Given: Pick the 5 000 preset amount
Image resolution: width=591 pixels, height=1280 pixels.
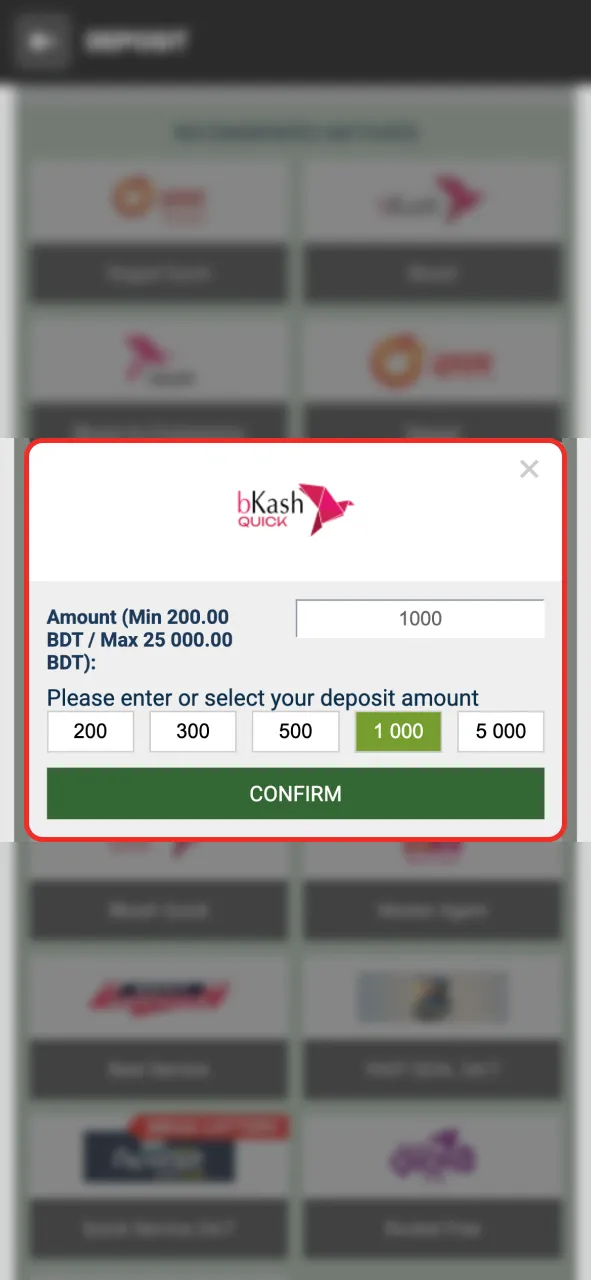Looking at the screenshot, I should pyautogui.click(x=501, y=731).
